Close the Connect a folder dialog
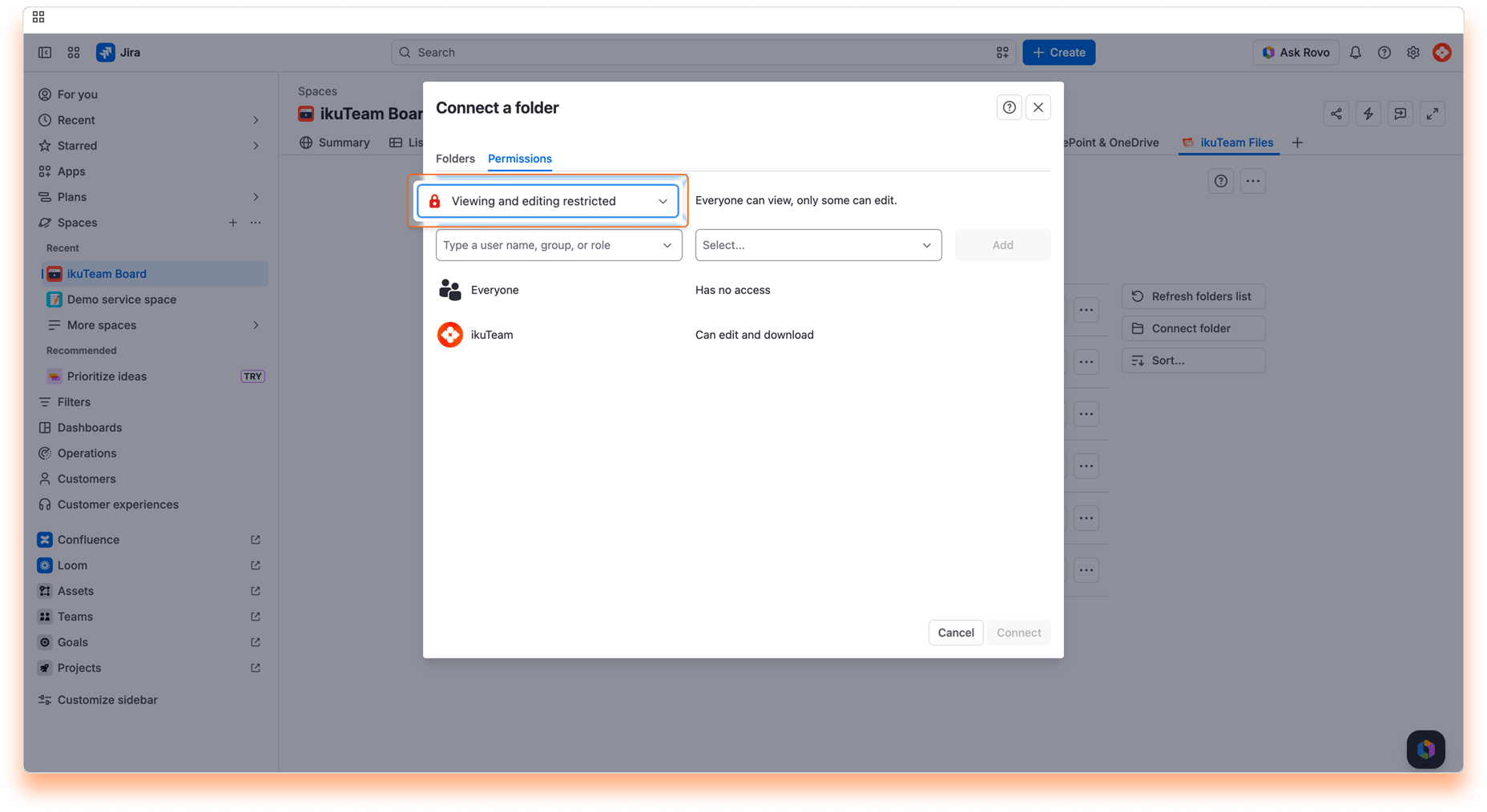 1038,107
